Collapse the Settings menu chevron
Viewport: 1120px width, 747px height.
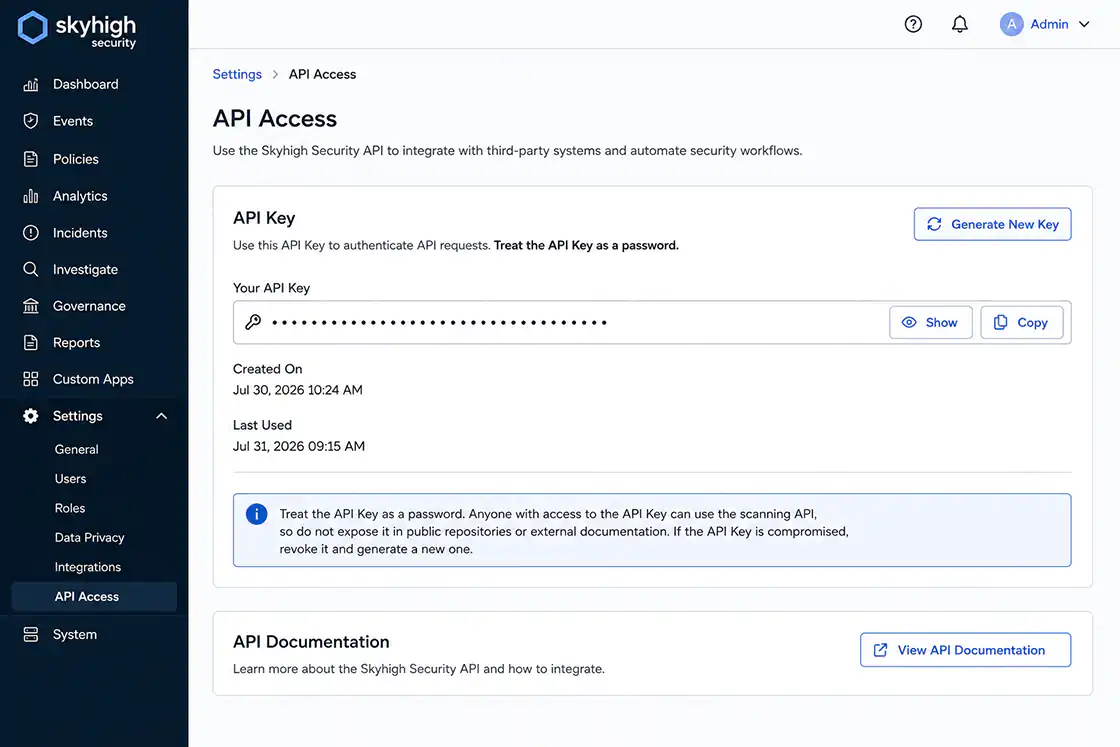(161, 416)
